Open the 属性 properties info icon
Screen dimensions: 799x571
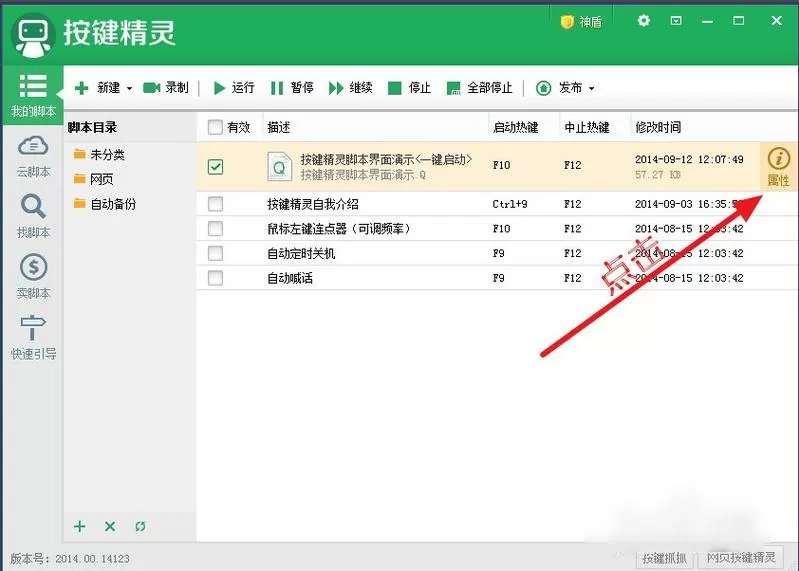(x=778, y=167)
